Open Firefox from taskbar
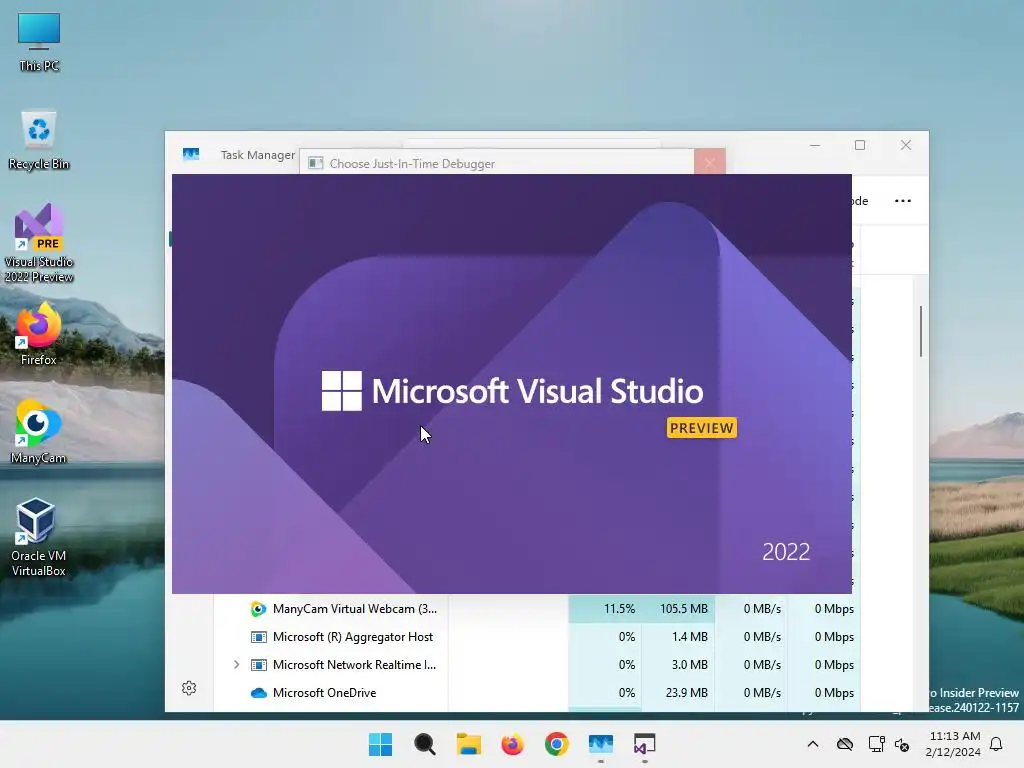 coord(513,744)
